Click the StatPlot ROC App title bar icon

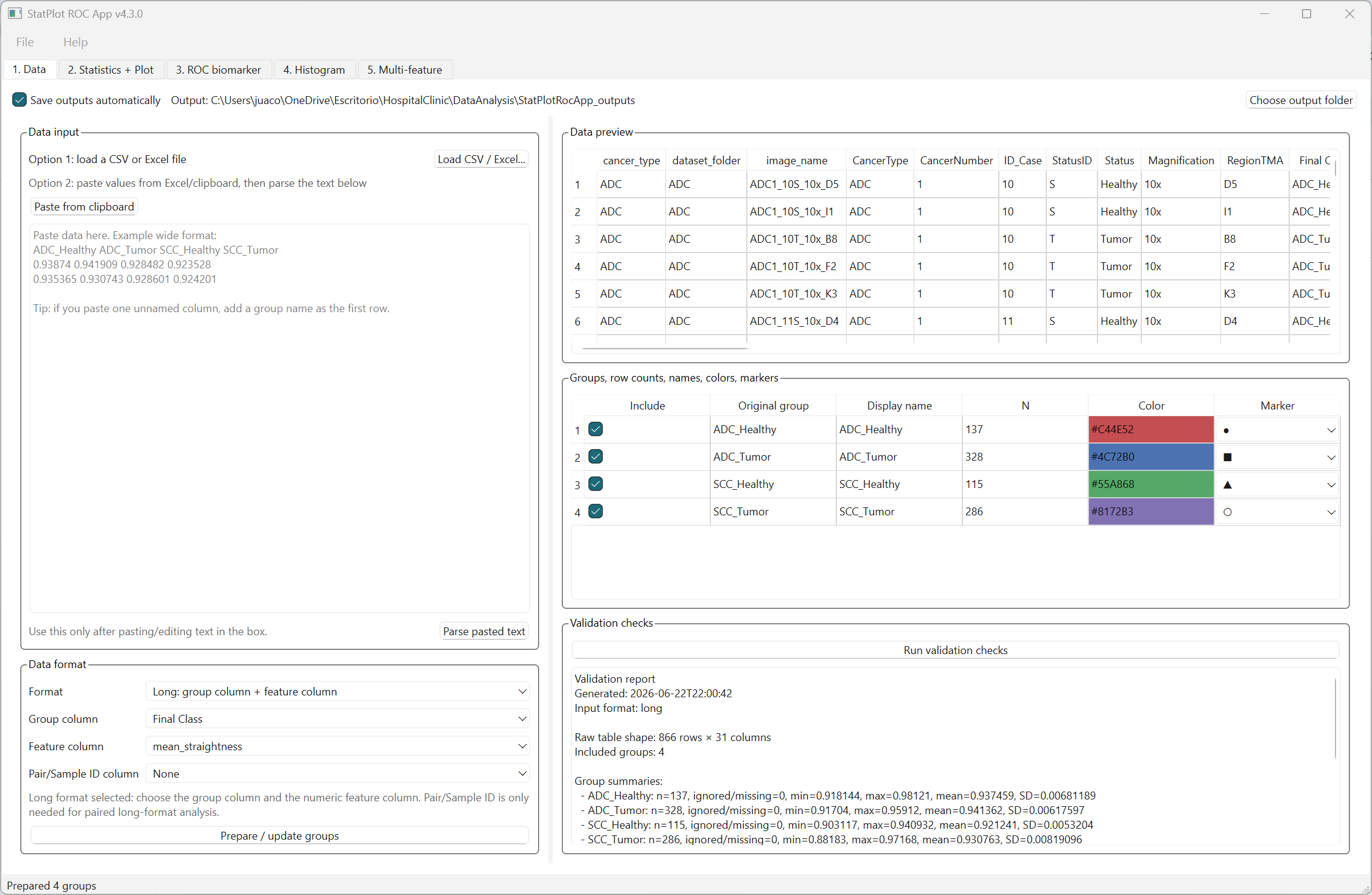(15, 13)
